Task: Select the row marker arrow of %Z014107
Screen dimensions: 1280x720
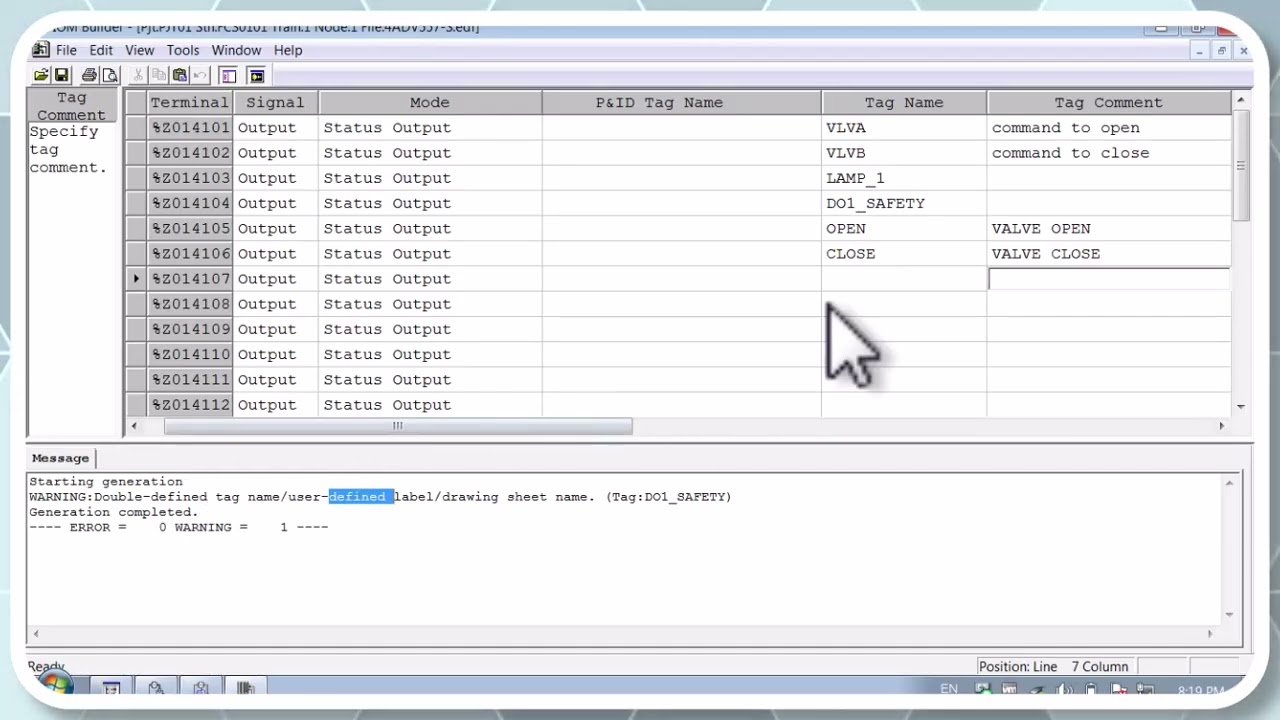Action: (x=136, y=279)
